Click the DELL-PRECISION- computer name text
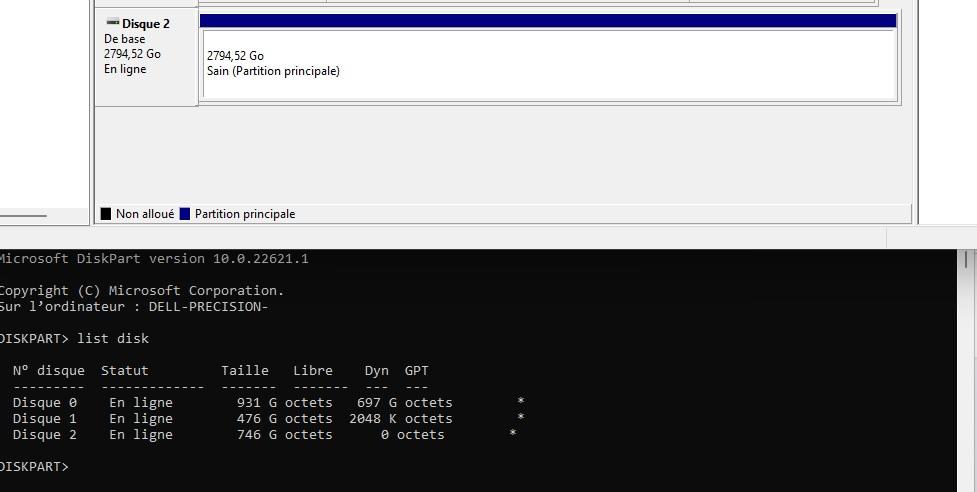The height and width of the screenshot is (492, 977). [208, 306]
